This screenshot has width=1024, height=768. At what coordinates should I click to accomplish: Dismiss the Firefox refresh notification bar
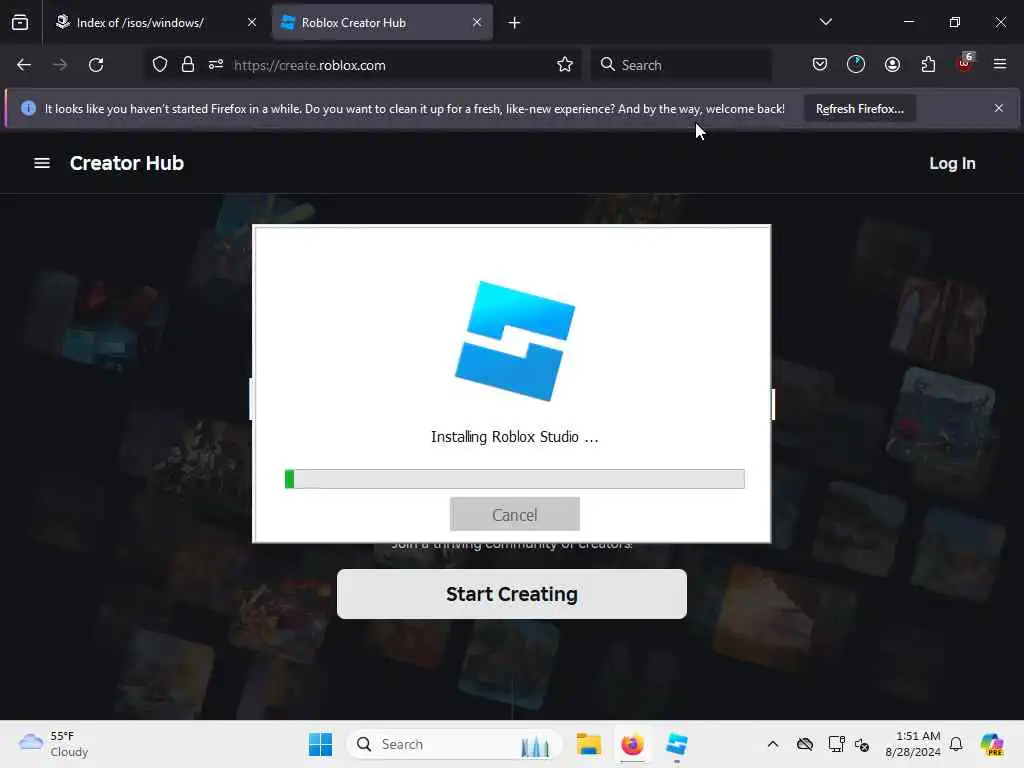point(999,108)
